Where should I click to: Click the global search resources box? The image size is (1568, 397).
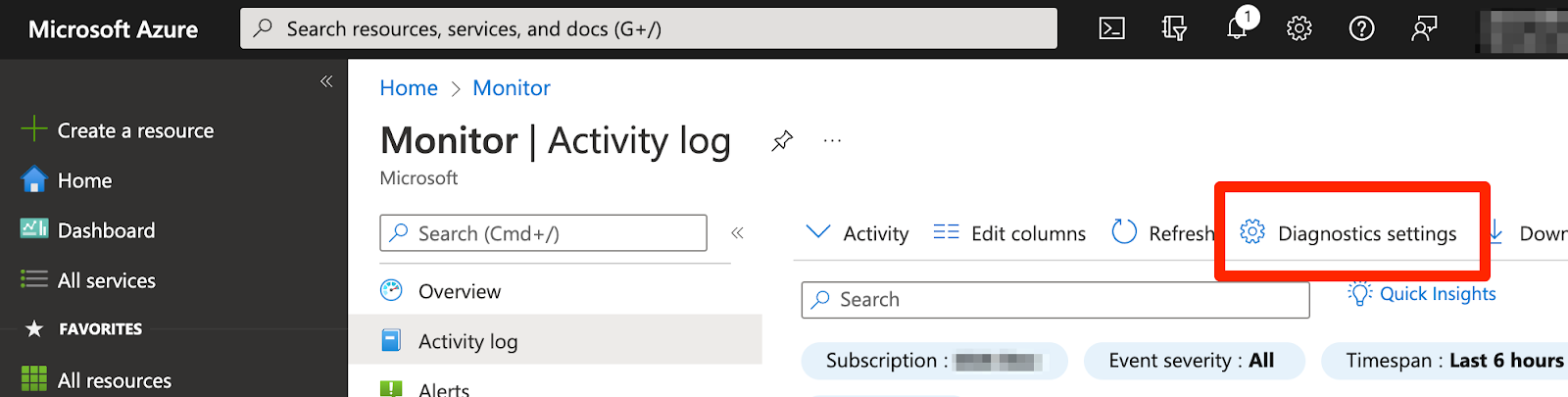tap(649, 28)
